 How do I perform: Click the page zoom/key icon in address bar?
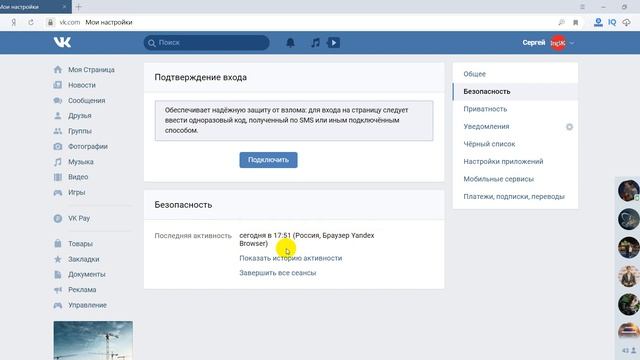tap(562, 22)
